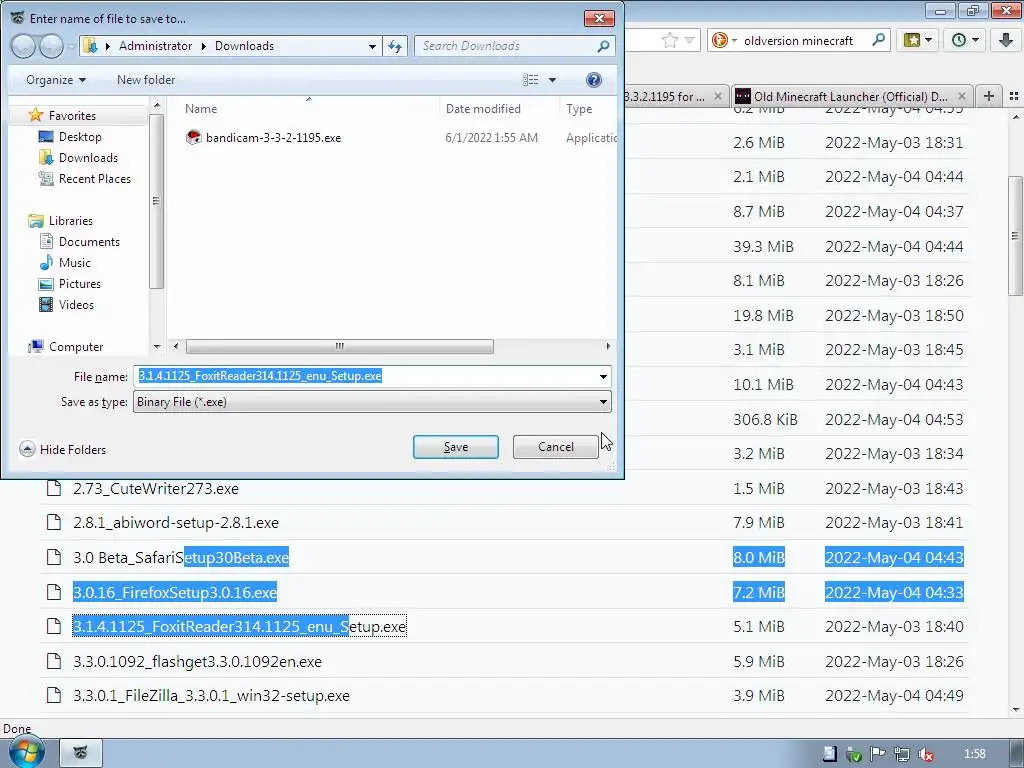Click the browser search box with oldversion minecraft
Screen dimensions: 1024x768
click(798, 40)
